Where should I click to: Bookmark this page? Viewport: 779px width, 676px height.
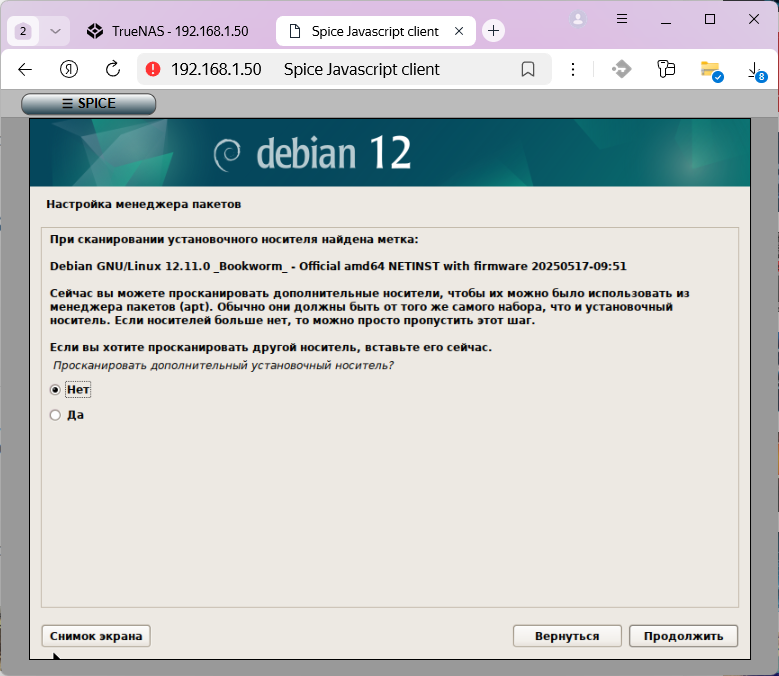point(528,70)
